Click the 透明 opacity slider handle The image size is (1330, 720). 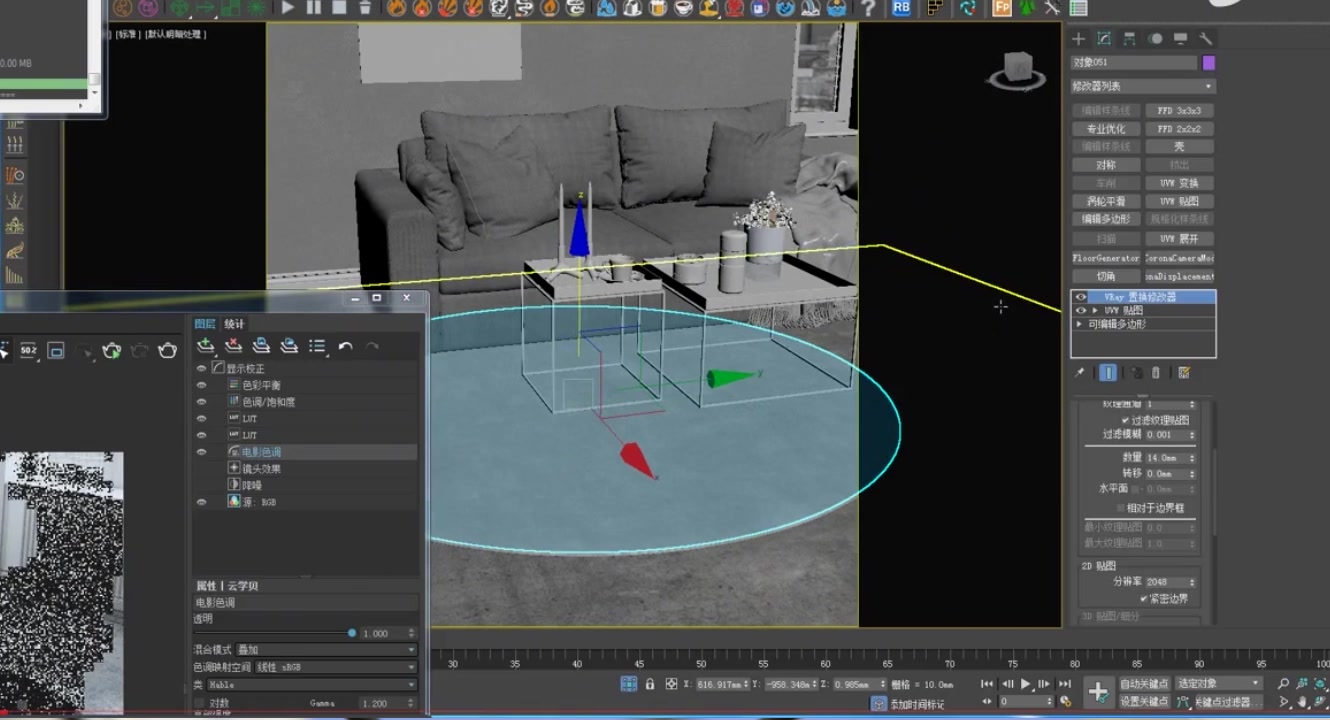(352, 633)
